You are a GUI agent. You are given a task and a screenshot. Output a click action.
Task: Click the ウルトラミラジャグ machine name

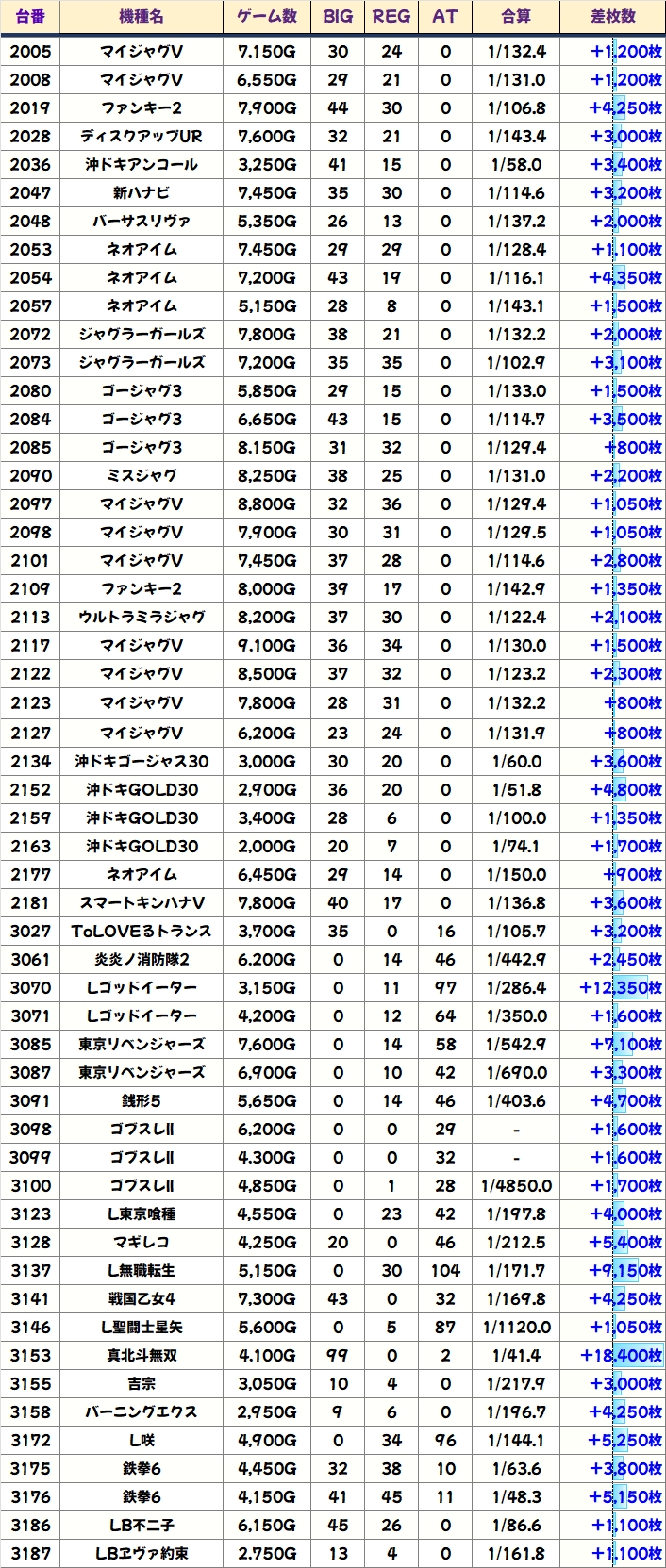(x=142, y=617)
